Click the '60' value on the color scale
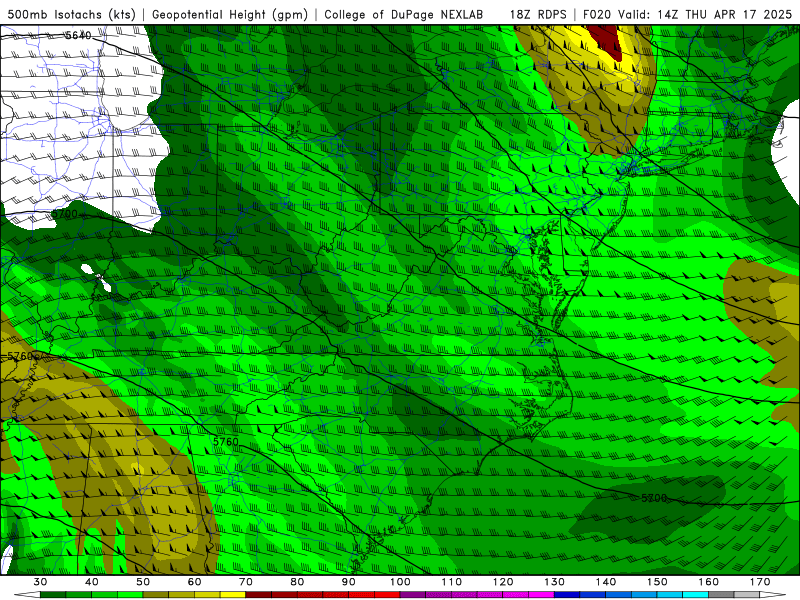Image resolution: width=800 pixels, height=600 pixels. pyautogui.click(x=194, y=582)
